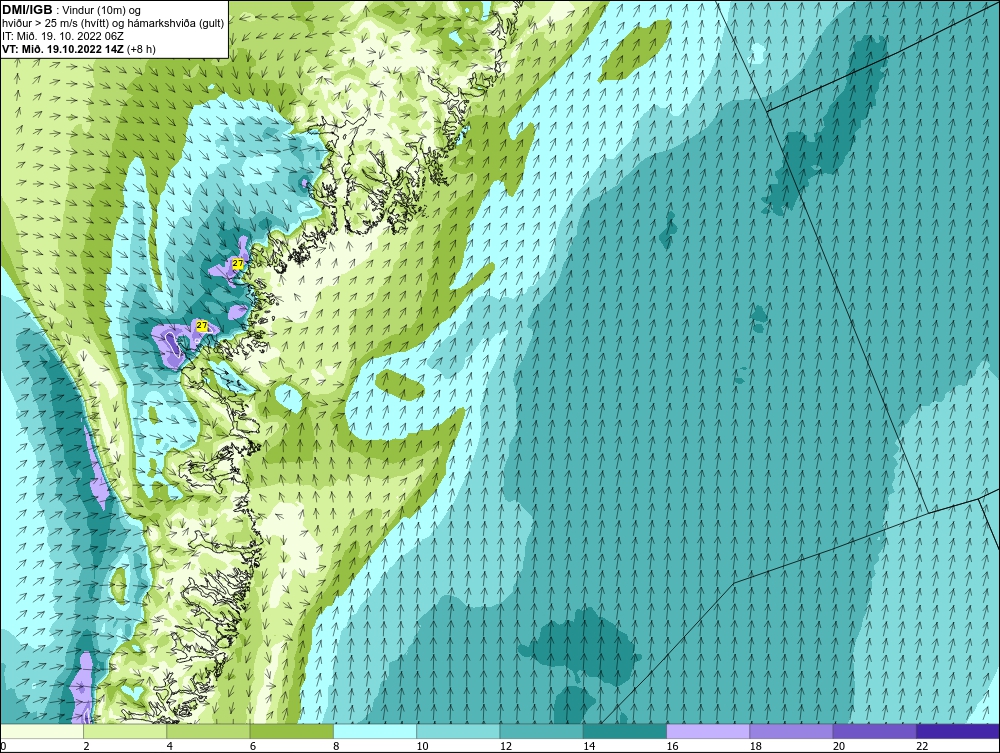Pick the teal swatch between 12 and 14
The width and height of the screenshot is (1000, 753).
[541, 731]
